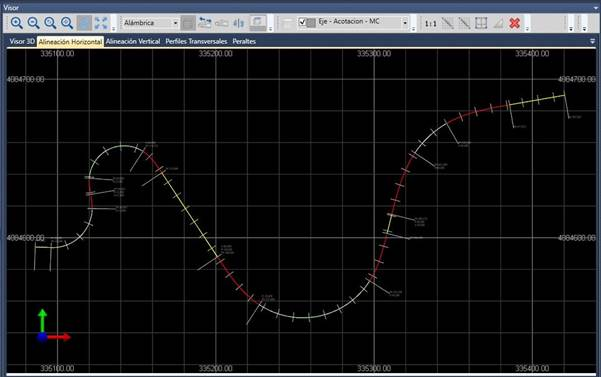Click the gray color swatch beside checkbox
Screen dimensions: 601x377
click(x=311, y=23)
